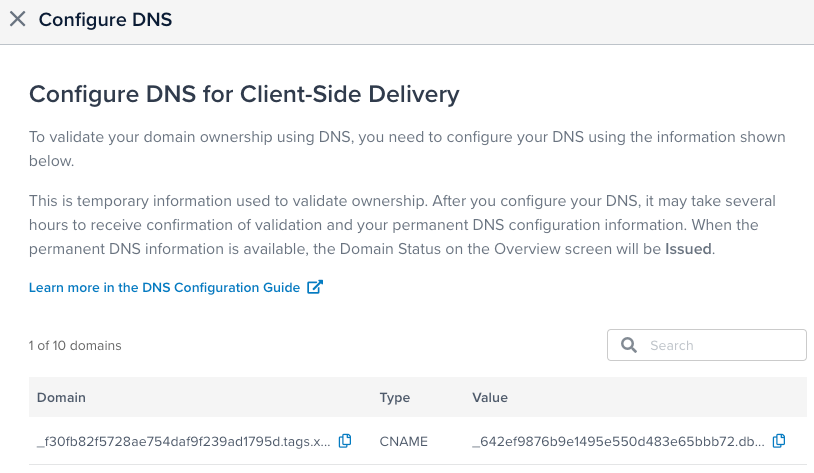Click the bold 'Issued' status word
The height and width of the screenshot is (473, 814).
tap(688, 249)
